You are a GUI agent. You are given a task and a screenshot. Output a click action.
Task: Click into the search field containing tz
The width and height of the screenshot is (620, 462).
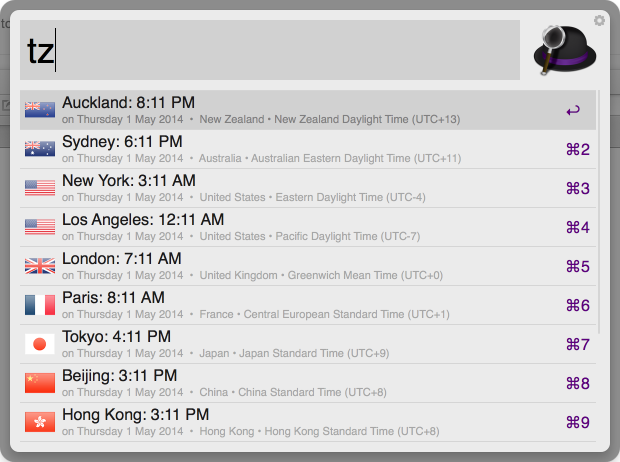pos(270,50)
